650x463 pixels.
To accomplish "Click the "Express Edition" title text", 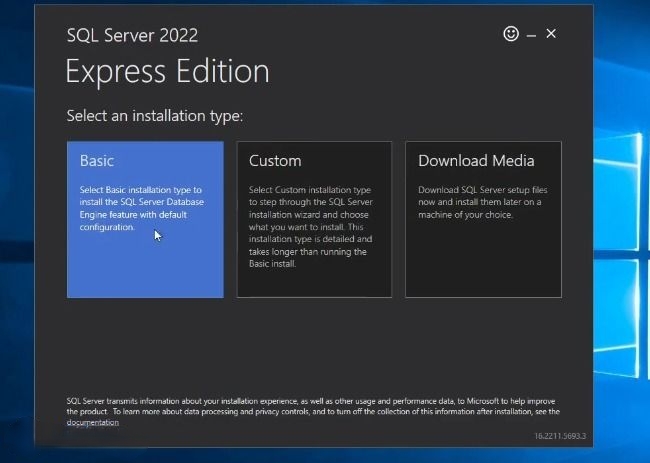I will (x=167, y=71).
